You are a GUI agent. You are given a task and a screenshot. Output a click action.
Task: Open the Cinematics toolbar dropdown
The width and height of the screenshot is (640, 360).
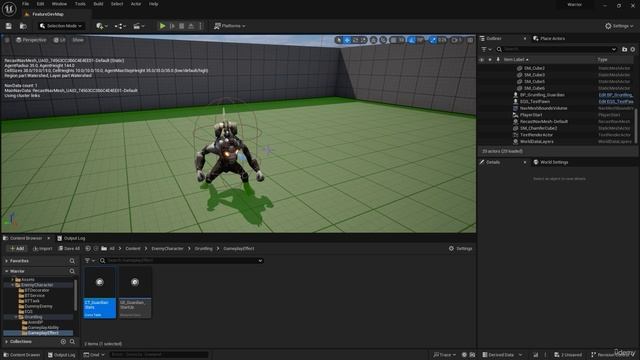(x=139, y=26)
